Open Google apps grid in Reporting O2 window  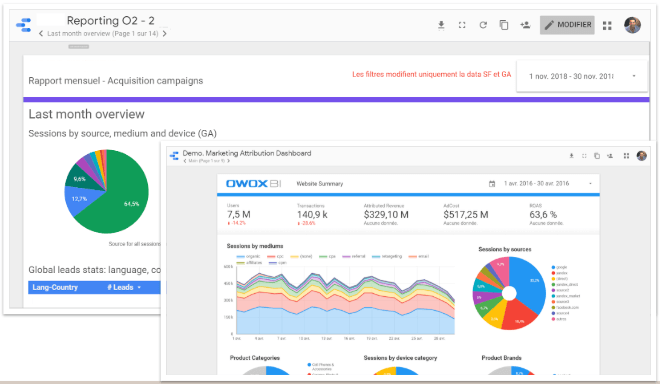[607, 26]
